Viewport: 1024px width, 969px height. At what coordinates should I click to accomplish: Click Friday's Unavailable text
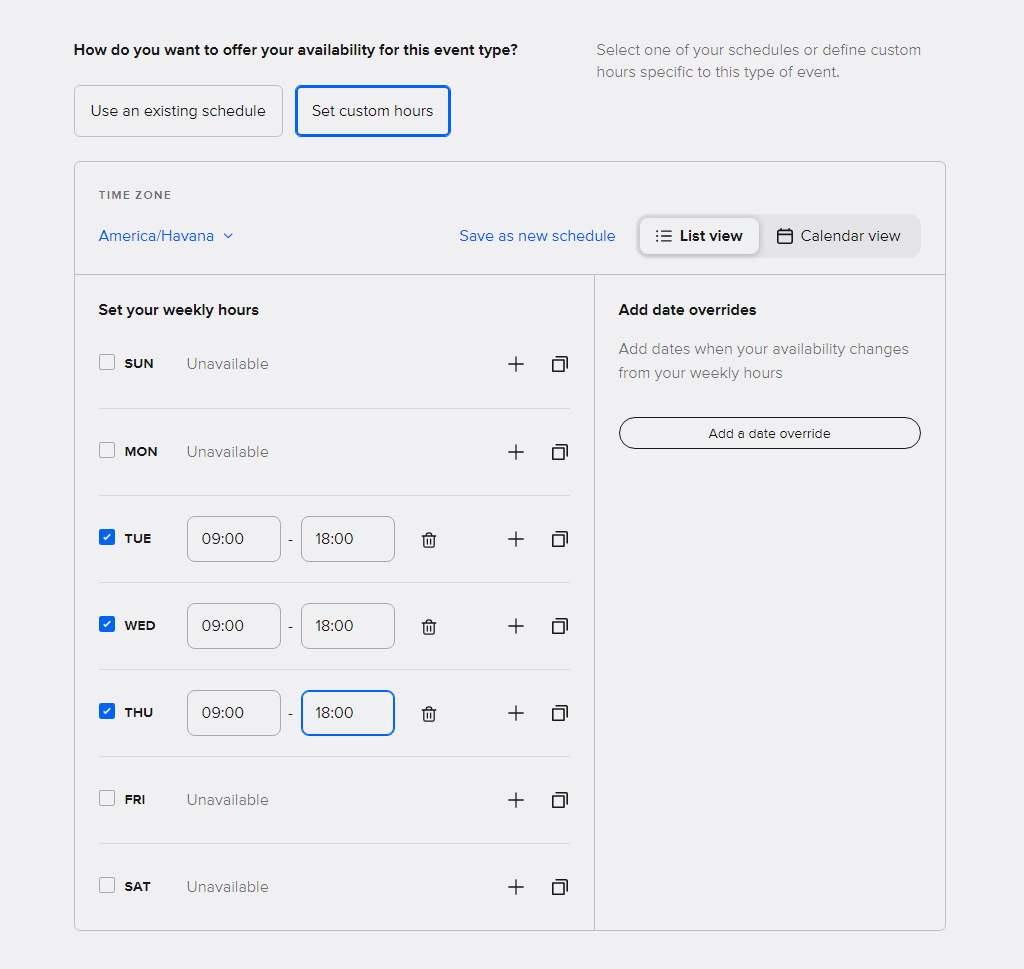(x=227, y=800)
